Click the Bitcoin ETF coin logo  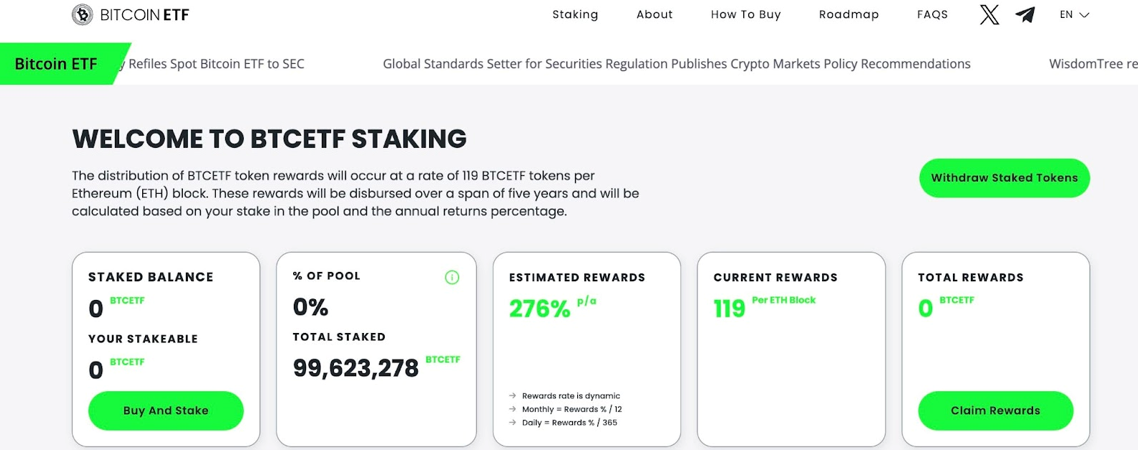[83, 15]
